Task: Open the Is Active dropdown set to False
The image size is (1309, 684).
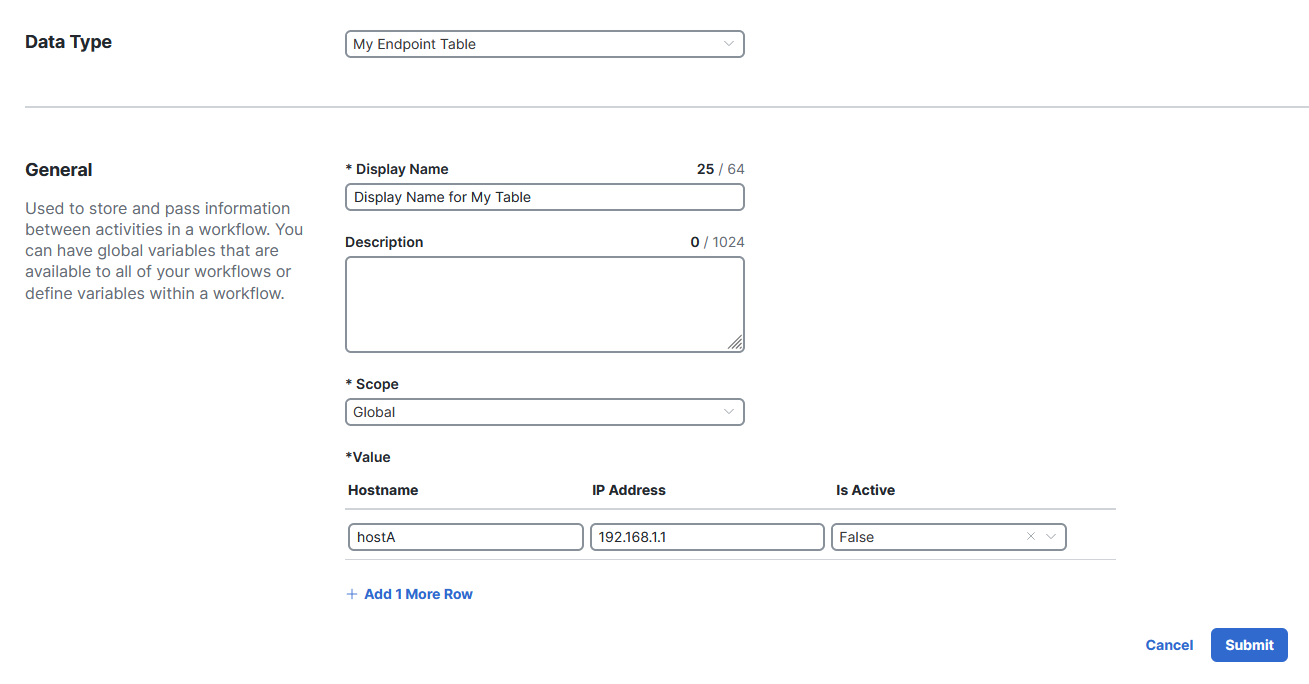Action: pyautogui.click(x=948, y=537)
